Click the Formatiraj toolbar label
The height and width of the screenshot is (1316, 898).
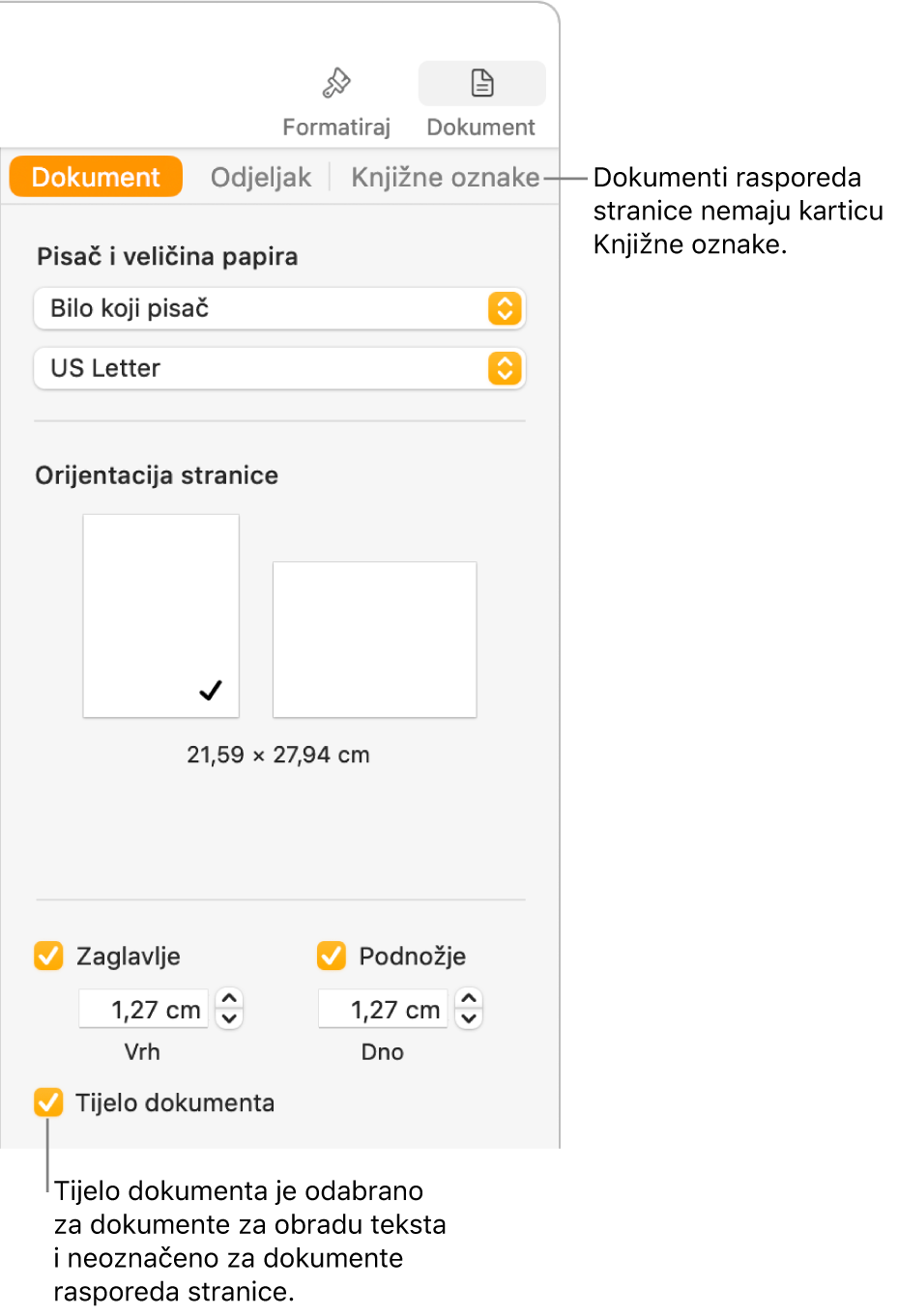coord(336,128)
